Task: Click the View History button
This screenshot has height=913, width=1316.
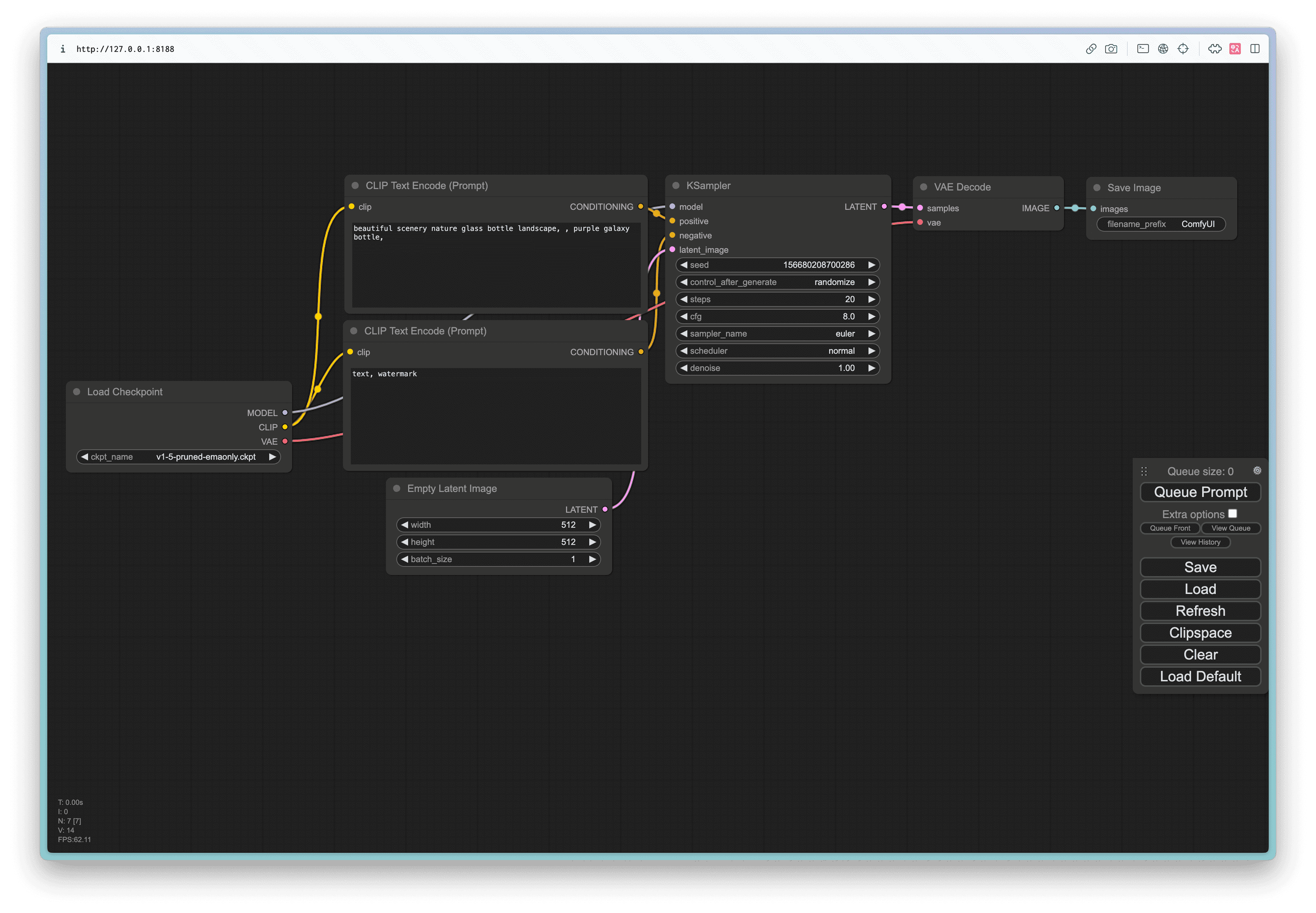Action: [x=1200, y=542]
